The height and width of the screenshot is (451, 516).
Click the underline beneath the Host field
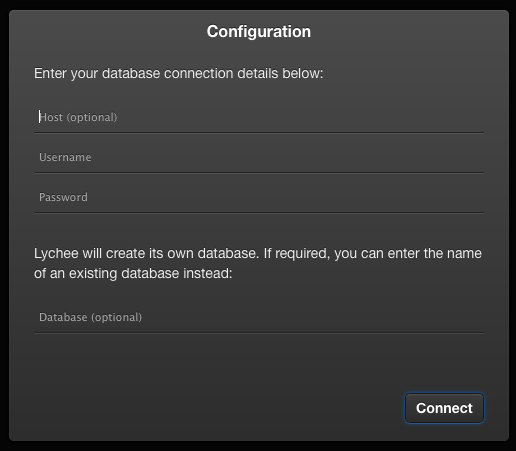coord(259,133)
